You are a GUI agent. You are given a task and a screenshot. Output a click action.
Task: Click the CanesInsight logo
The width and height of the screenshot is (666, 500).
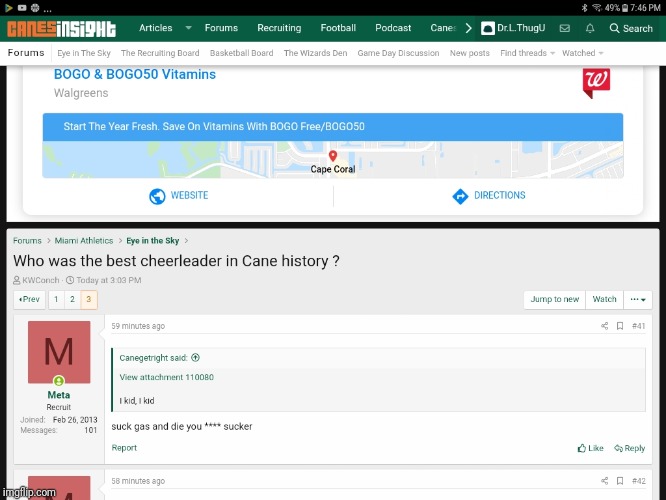click(x=62, y=28)
